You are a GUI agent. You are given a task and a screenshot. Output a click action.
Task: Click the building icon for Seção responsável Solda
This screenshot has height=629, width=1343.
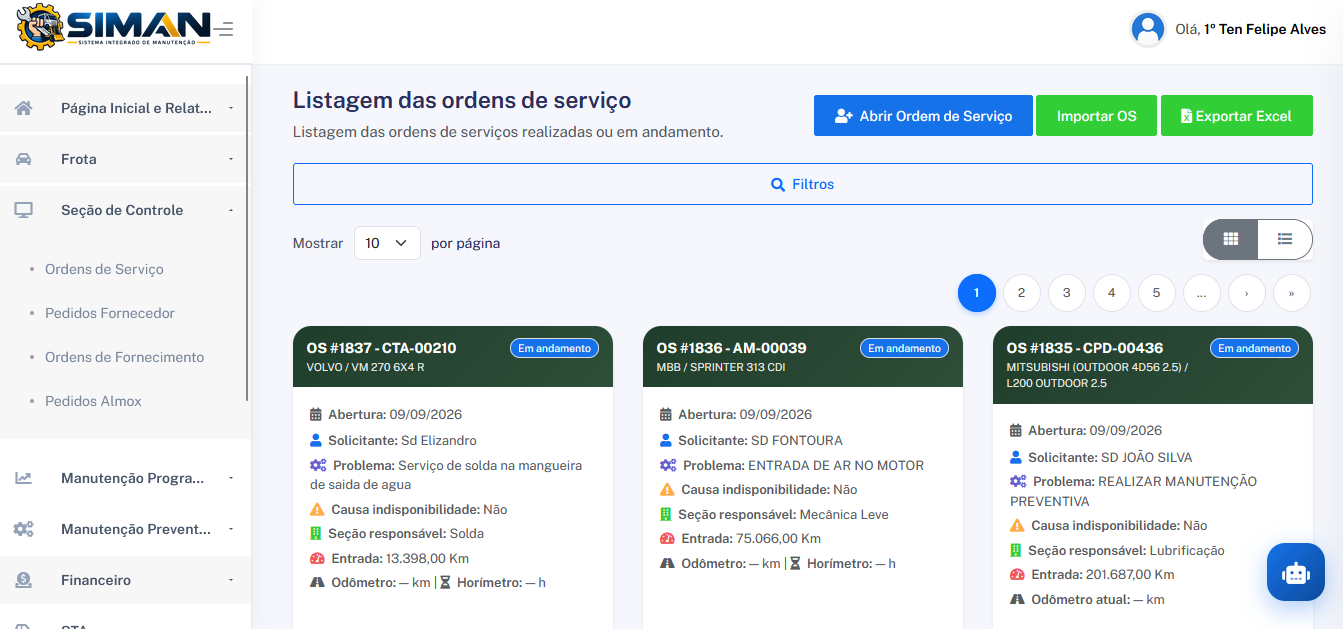316,533
